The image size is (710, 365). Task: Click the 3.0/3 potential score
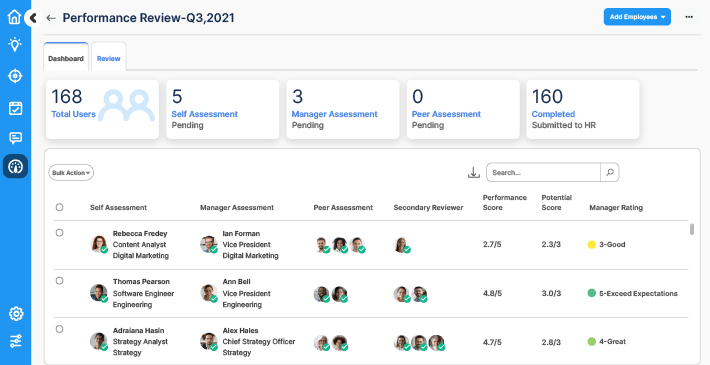tap(551, 293)
